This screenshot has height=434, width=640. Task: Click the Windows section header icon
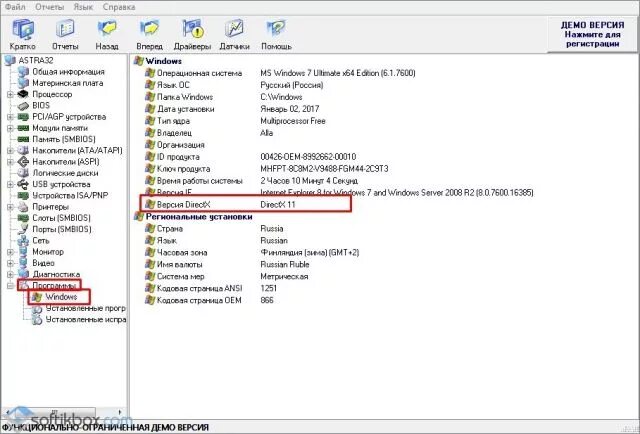pos(139,61)
